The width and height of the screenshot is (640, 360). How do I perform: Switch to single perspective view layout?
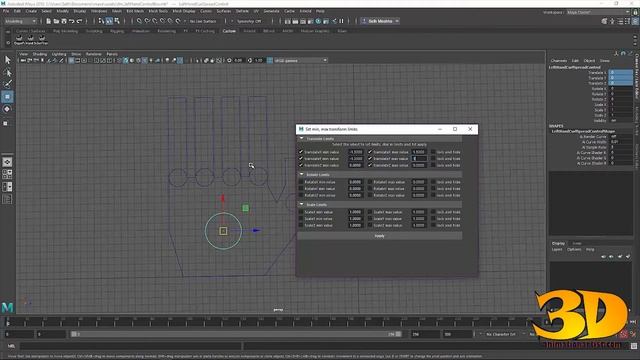click(x=7, y=162)
